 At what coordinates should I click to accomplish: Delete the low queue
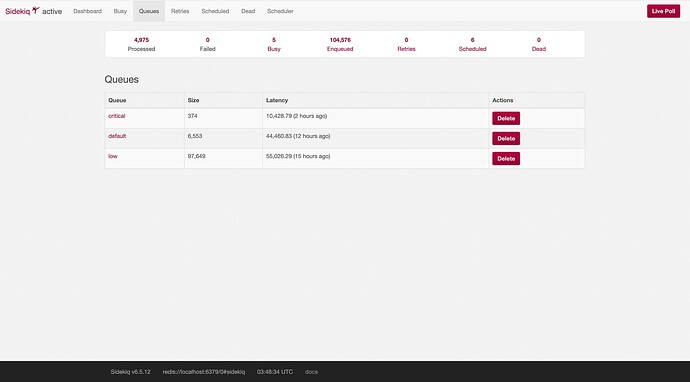click(506, 159)
